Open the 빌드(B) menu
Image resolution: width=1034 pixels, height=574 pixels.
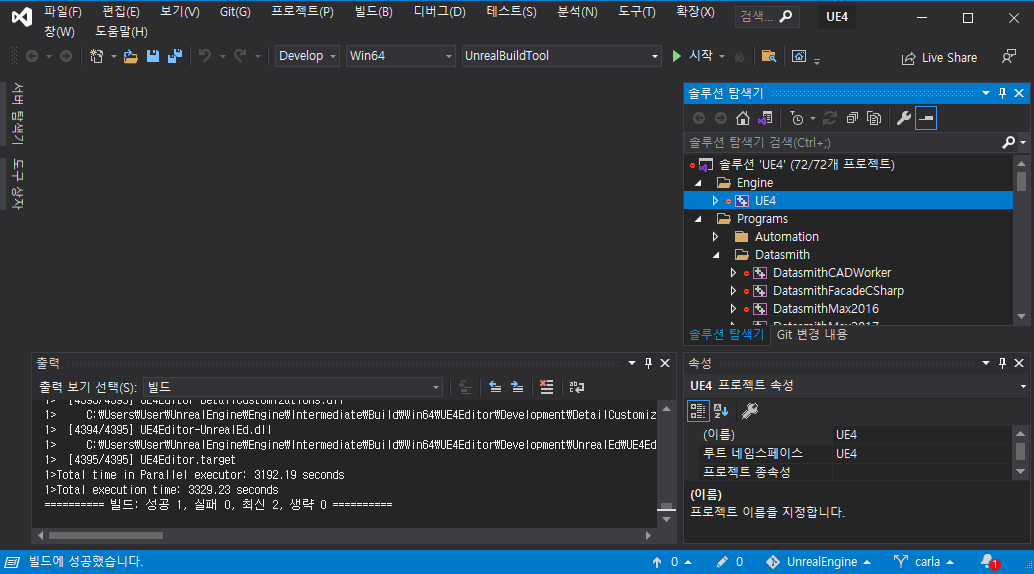[x=373, y=12]
